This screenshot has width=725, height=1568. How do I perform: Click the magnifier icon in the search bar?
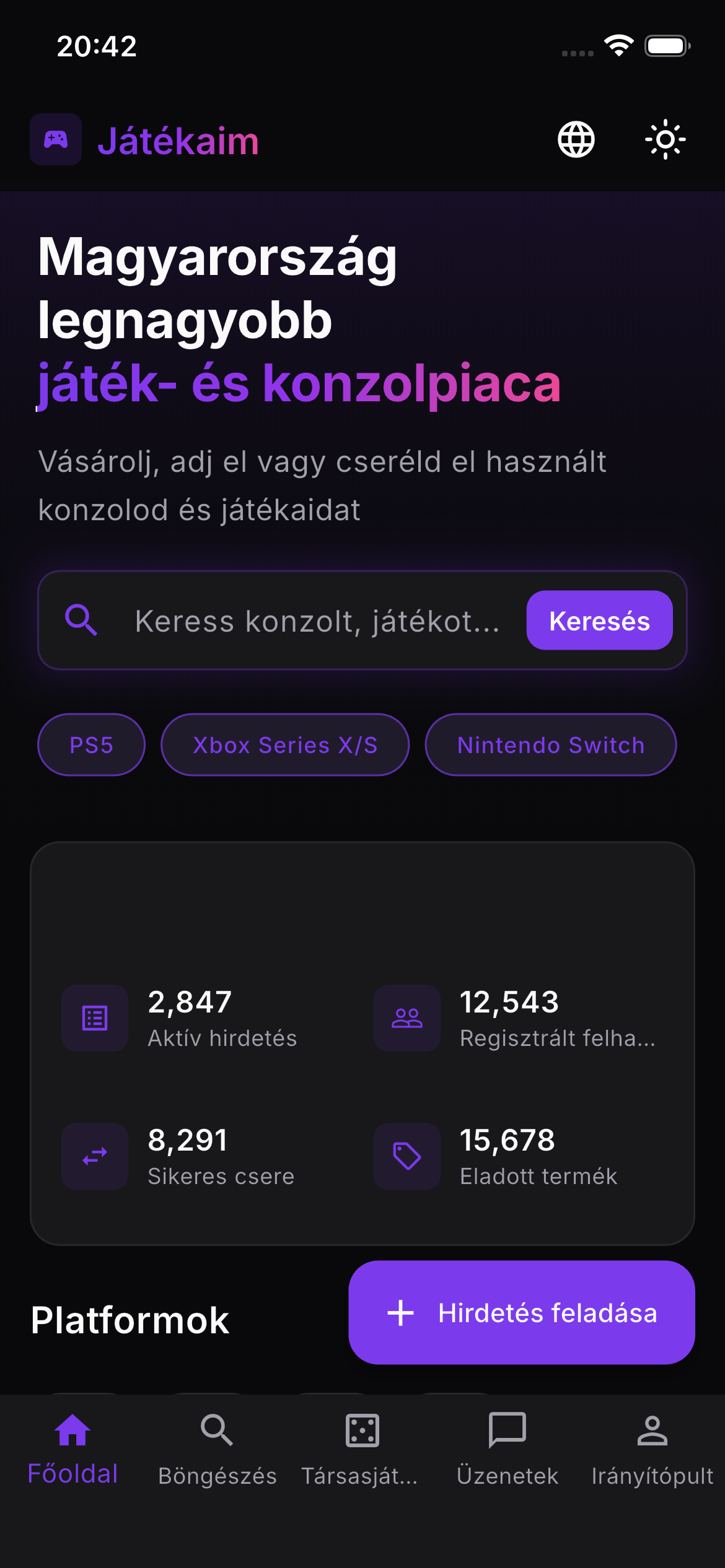pyautogui.click(x=81, y=620)
